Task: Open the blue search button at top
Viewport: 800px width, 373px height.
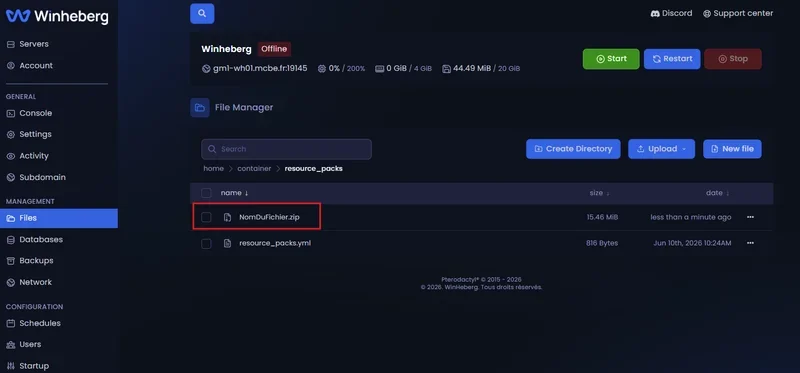Action: point(202,14)
